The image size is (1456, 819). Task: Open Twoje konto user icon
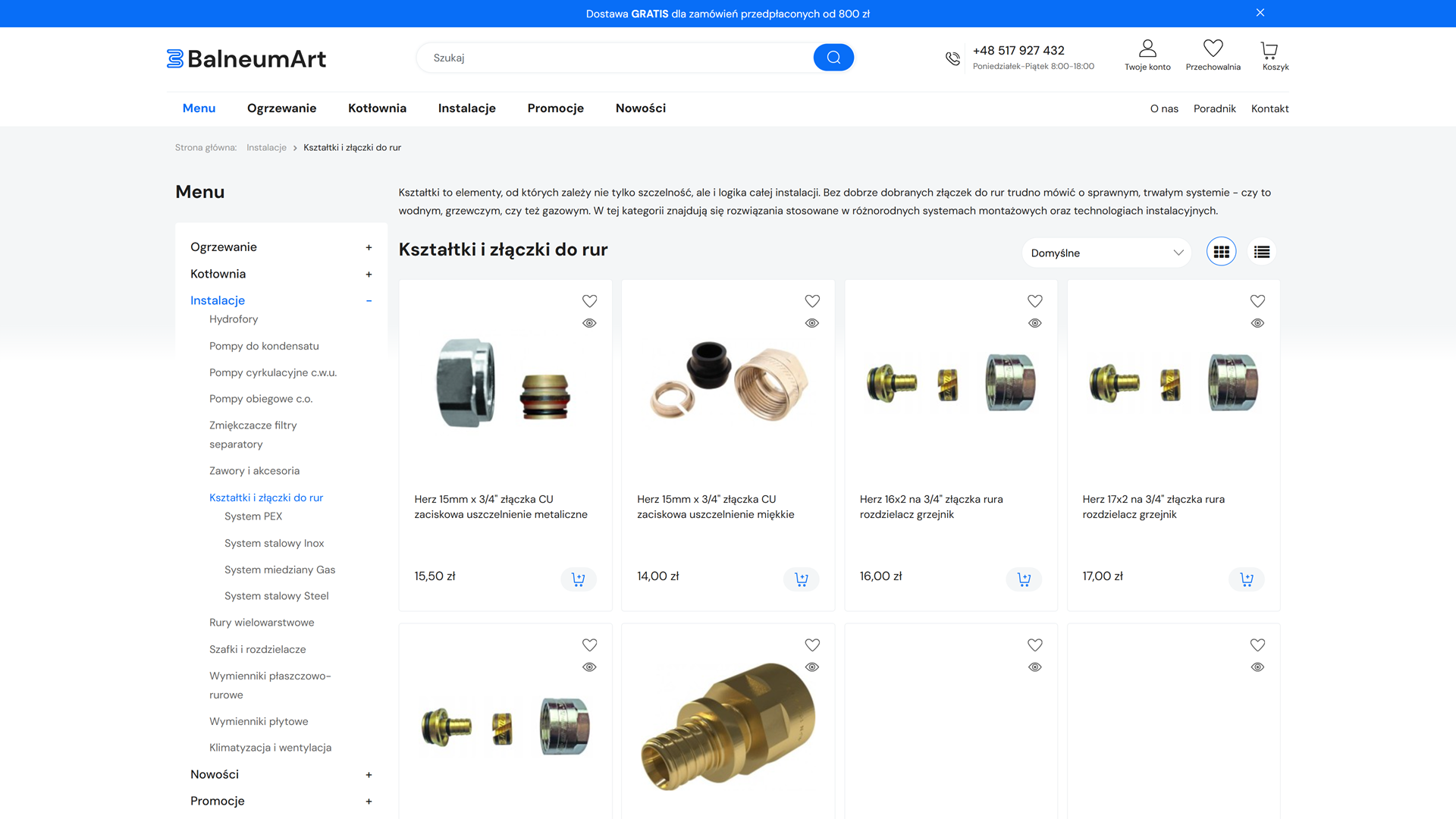pos(1147,49)
